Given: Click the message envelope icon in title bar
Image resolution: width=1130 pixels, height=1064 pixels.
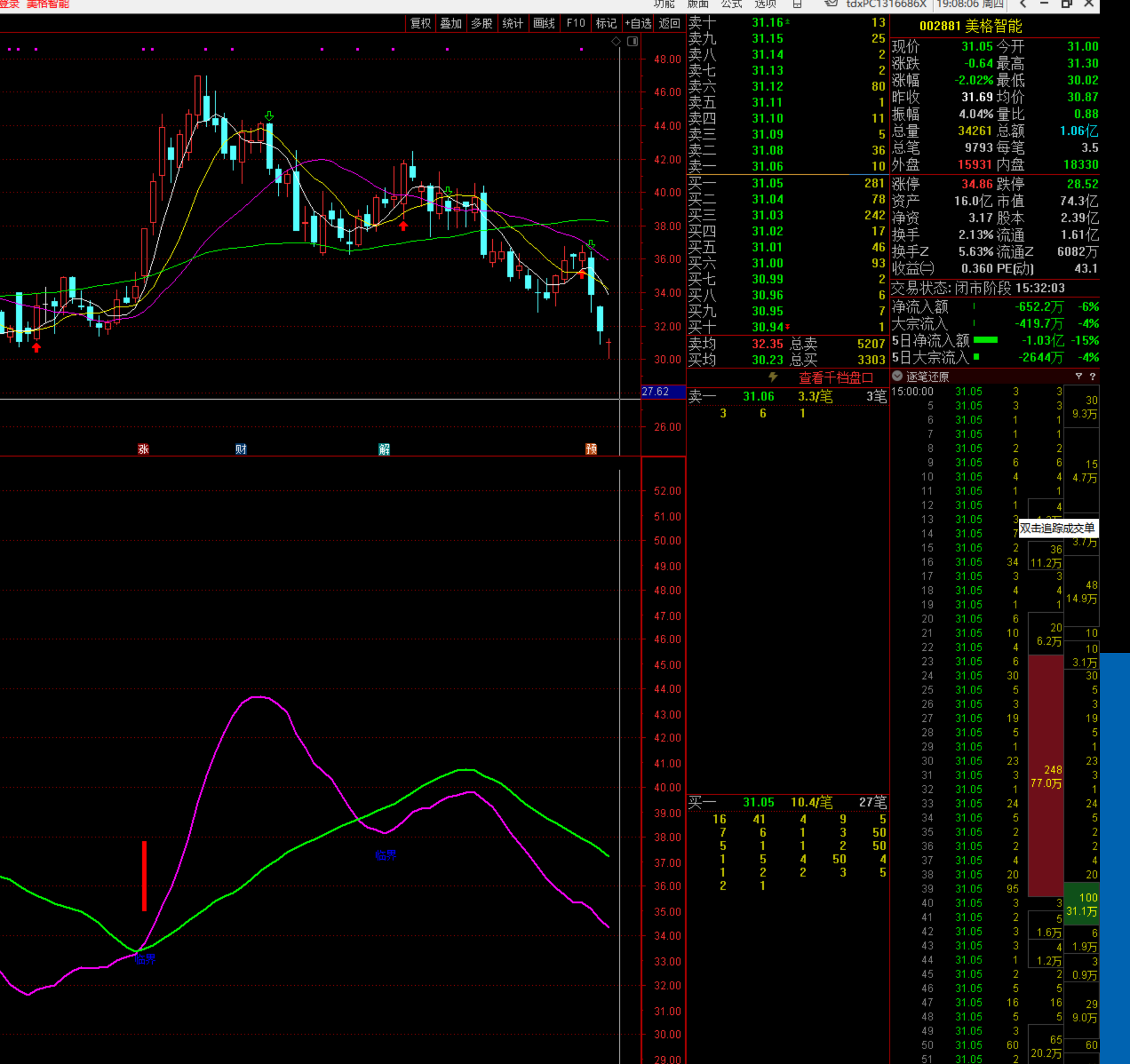Looking at the screenshot, I should (831, 4).
